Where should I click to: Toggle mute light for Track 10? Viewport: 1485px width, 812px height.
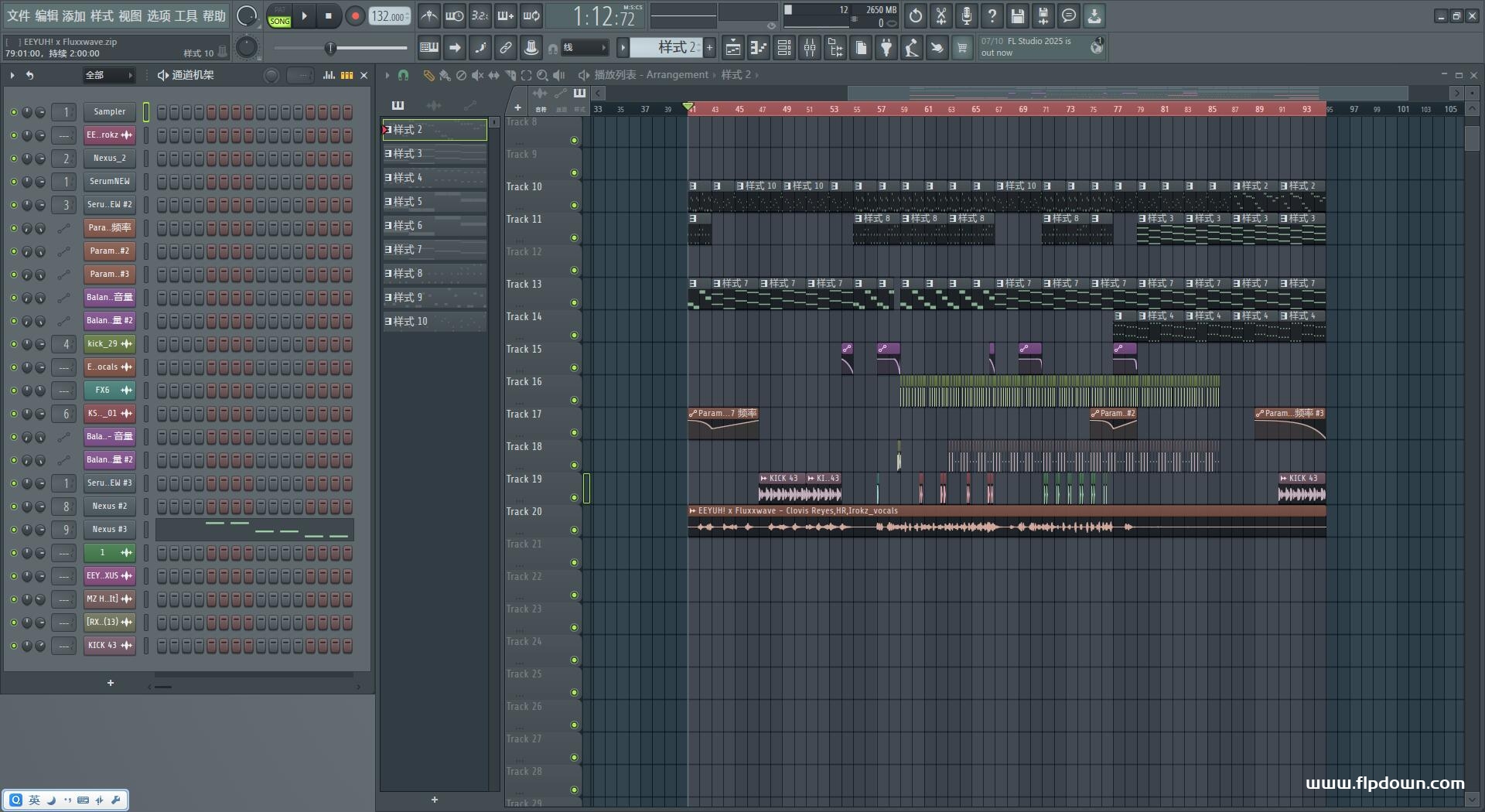click(x=574, y=205)
